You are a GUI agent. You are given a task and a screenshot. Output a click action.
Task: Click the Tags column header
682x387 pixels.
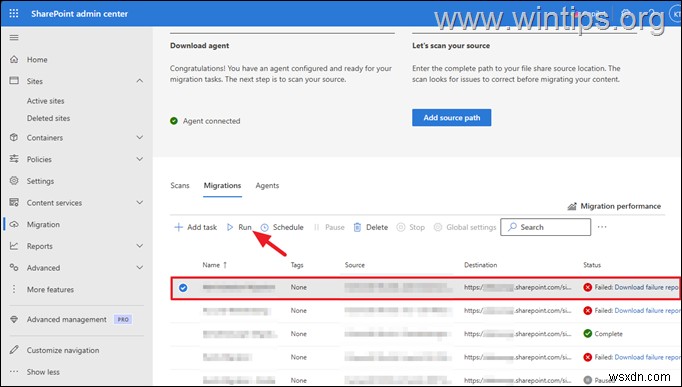coord(297,265)
